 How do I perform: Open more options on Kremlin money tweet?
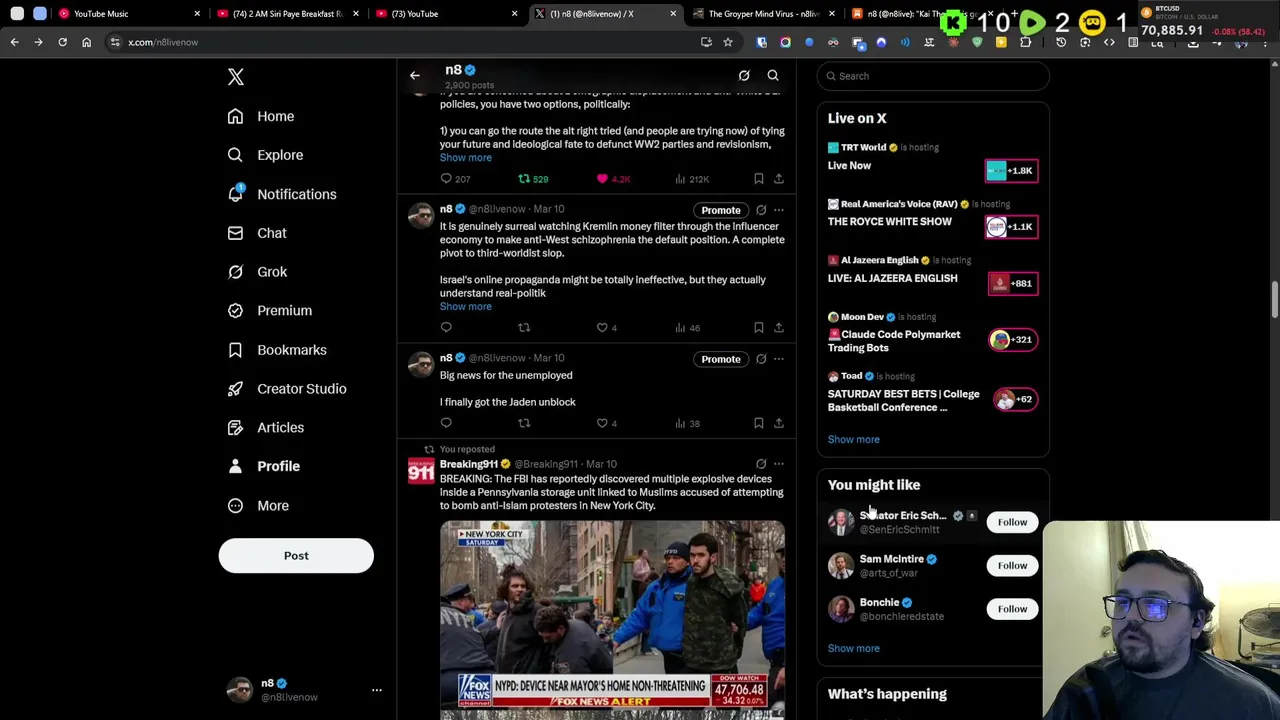(779, 210)
